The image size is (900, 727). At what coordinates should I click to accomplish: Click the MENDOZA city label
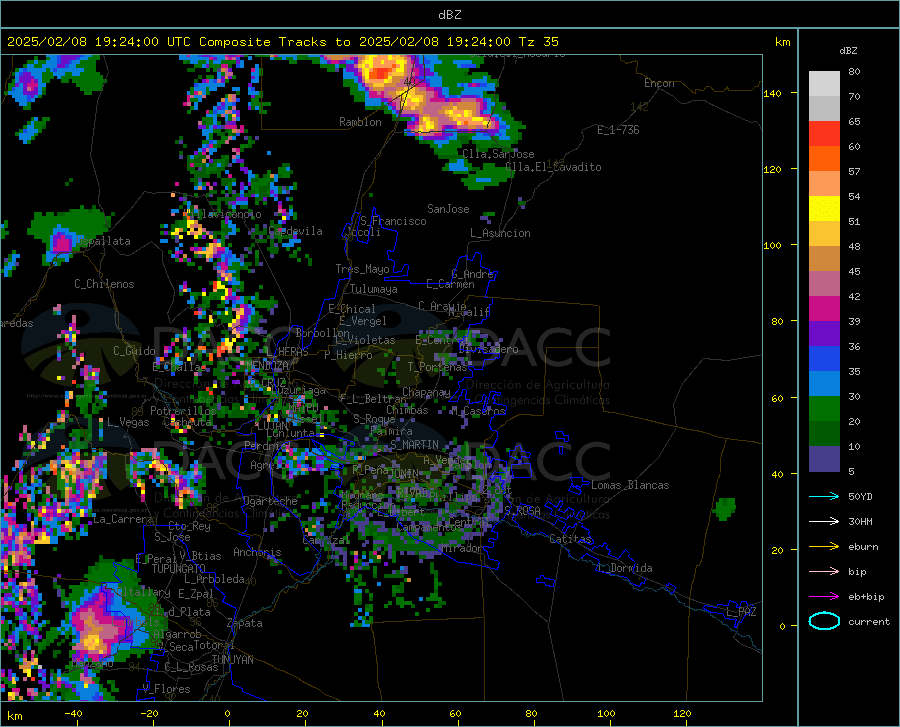coord(267,365)
